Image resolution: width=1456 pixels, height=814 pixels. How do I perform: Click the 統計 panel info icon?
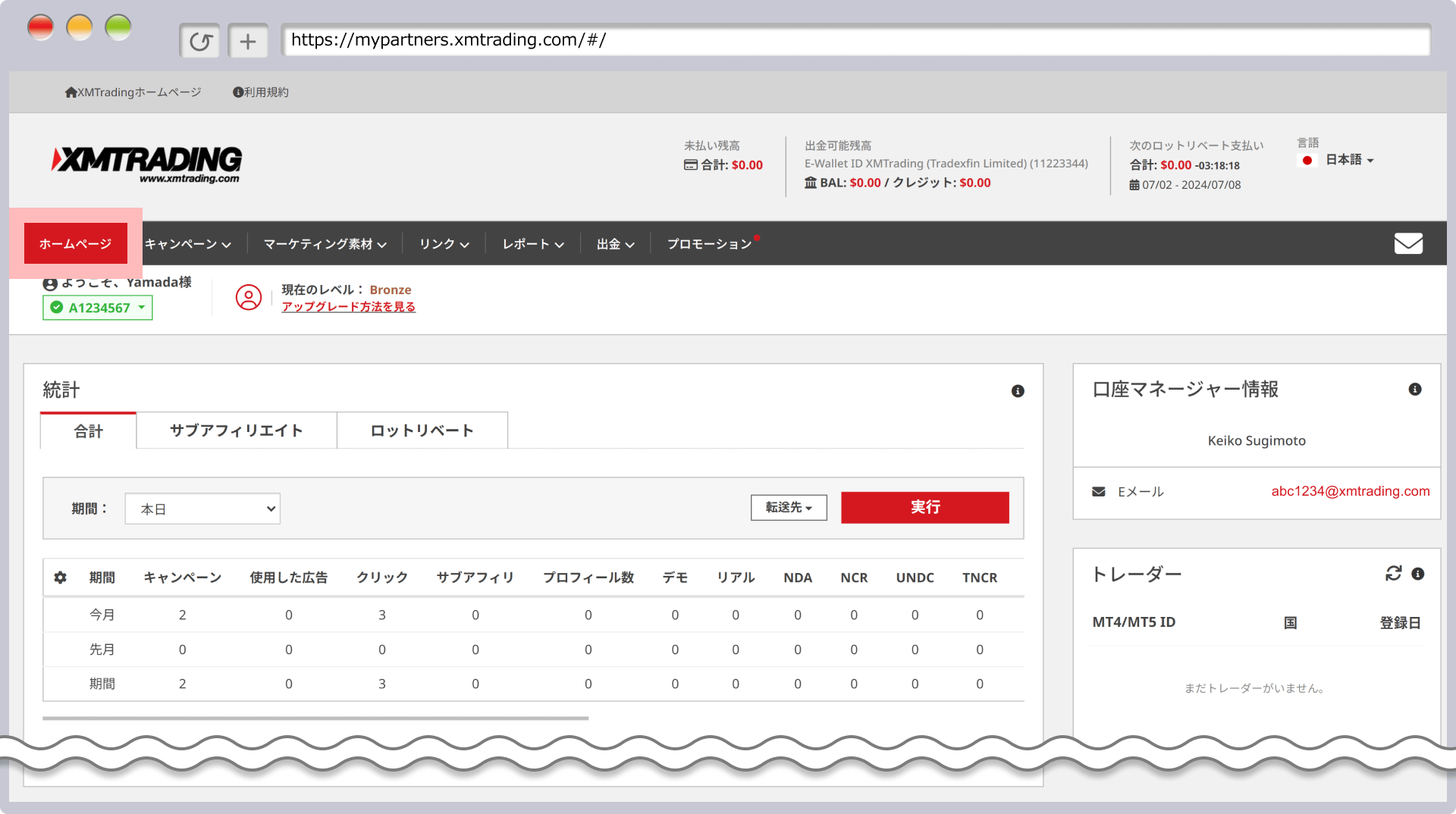[1018, 391]
